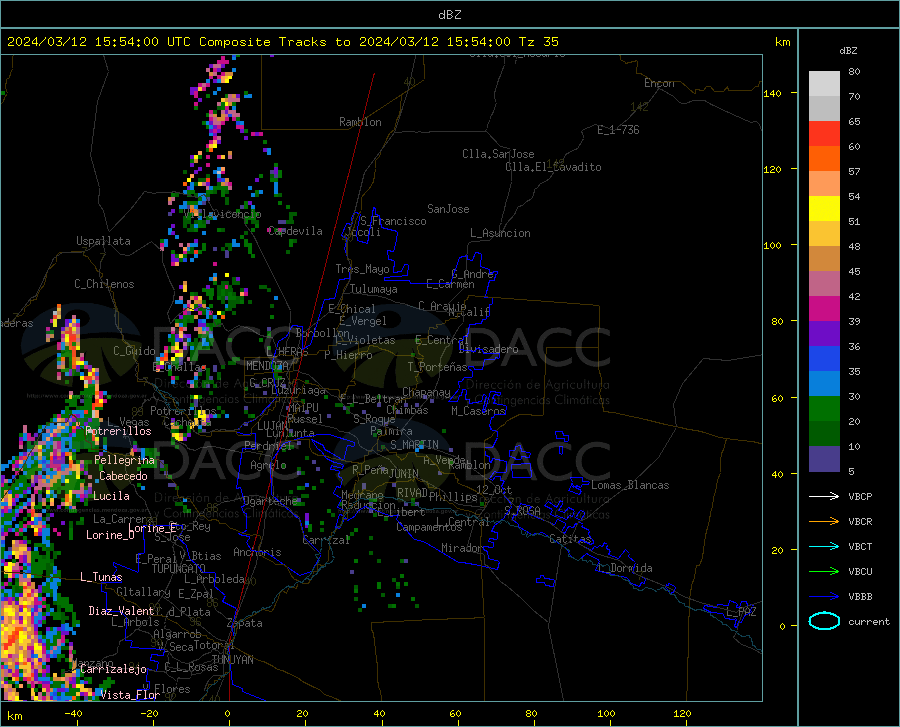Click the Carrizalejo station label
This screenshot has height=727, width=900.
[114, 669]
